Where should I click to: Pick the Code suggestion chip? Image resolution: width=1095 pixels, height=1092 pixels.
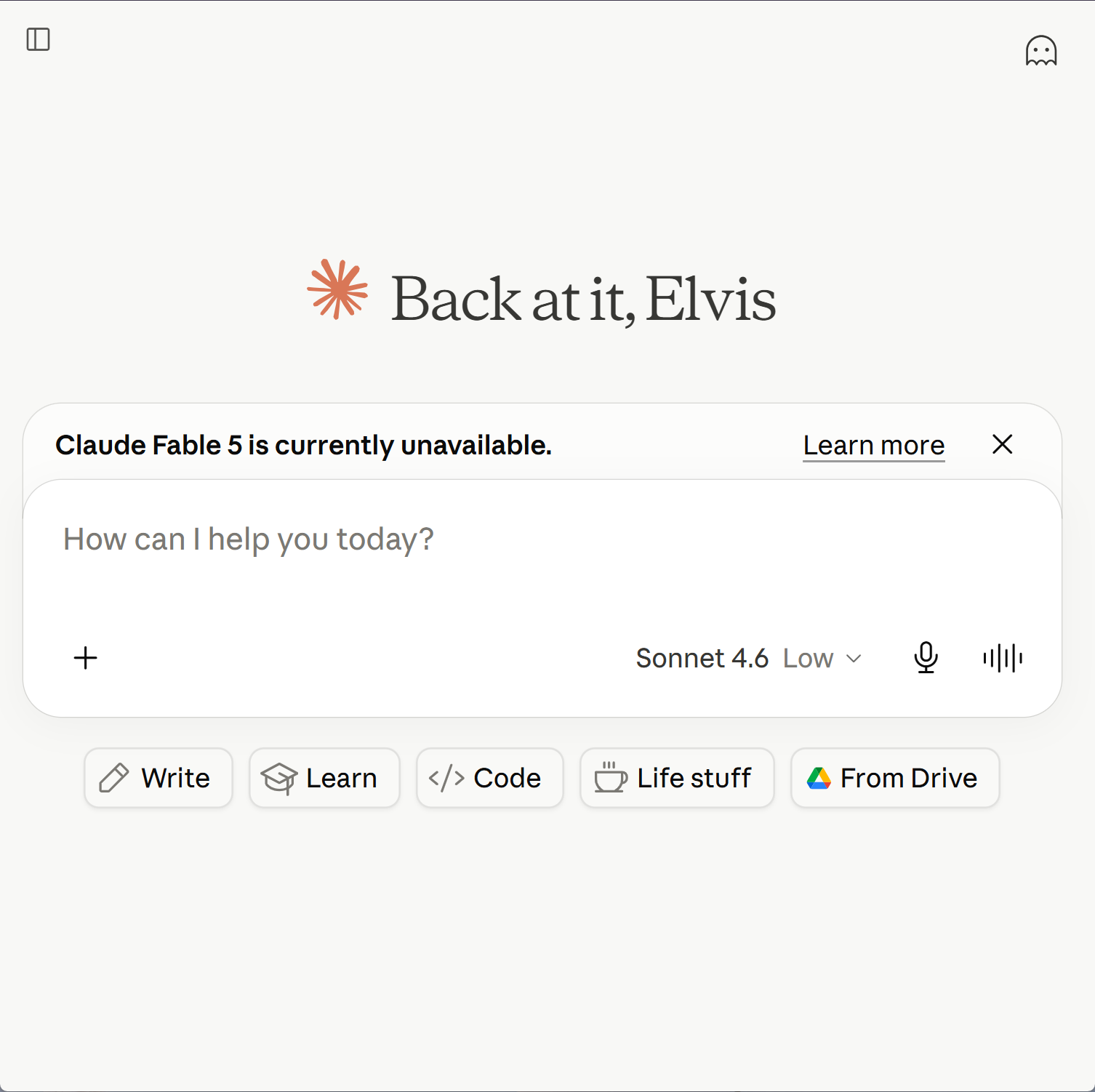[490, 778]
